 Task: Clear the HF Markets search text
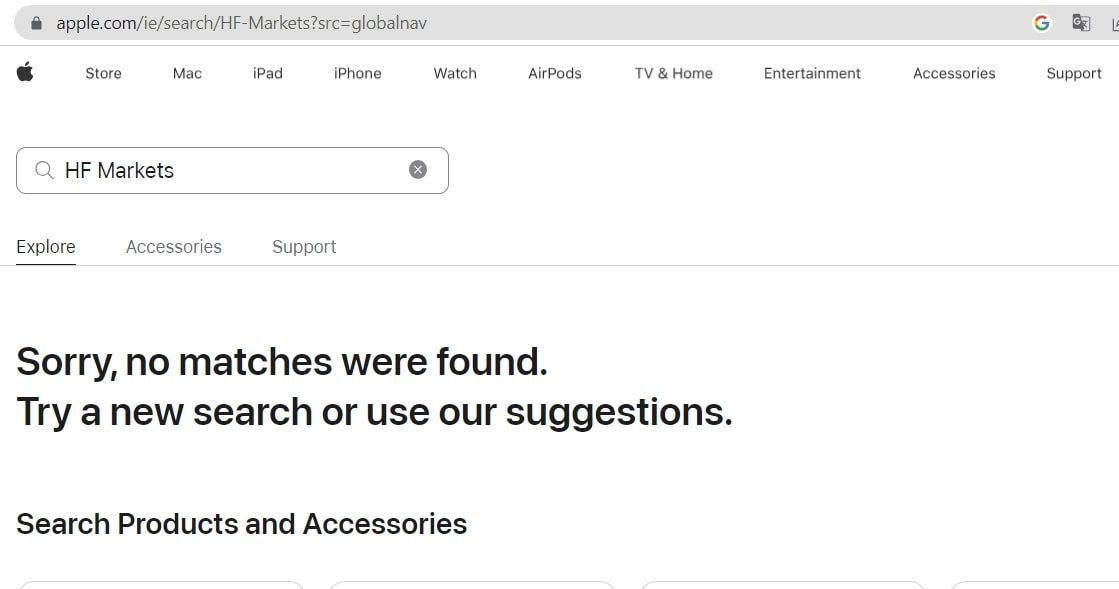click(418, 169)
